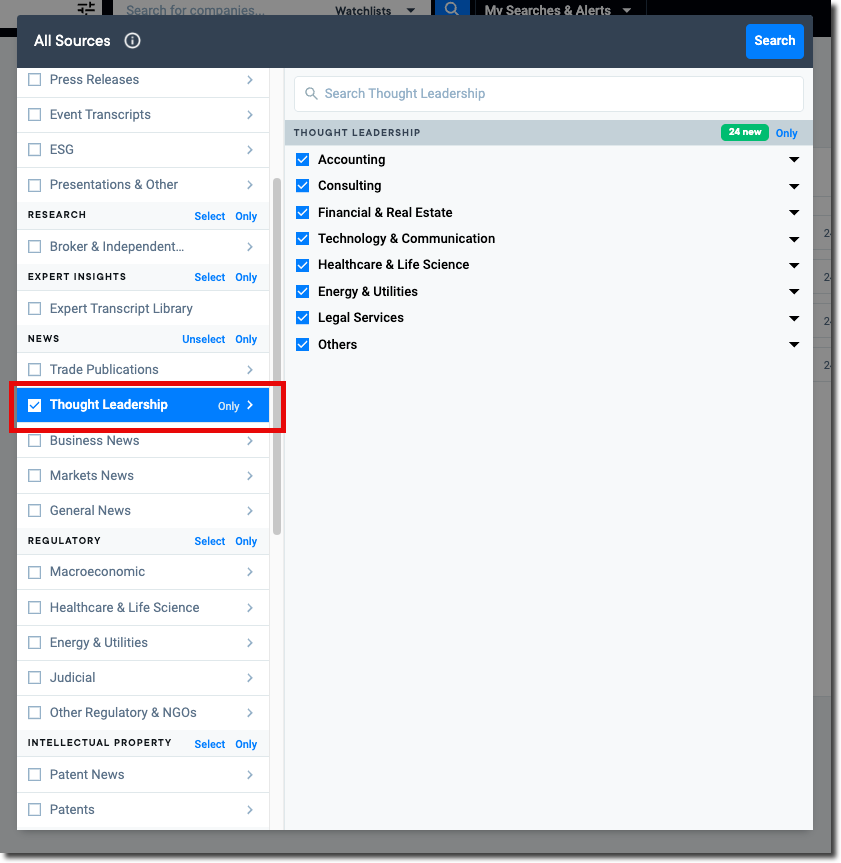Image resolution: width=841 pixels, height=863 pixels.
Task: Tick the ESG source checkbox
Action: click(35, 150)
